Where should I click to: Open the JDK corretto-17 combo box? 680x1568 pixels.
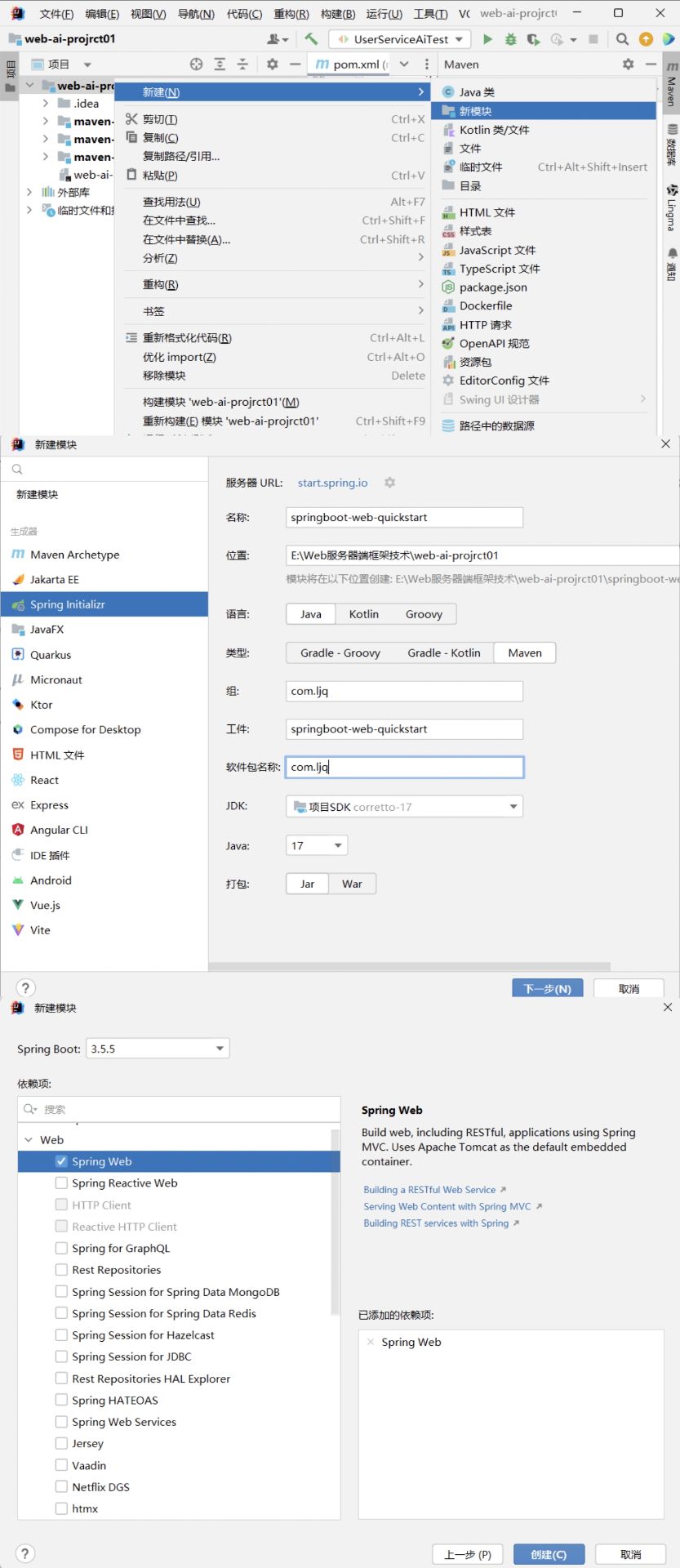[405, 807]
